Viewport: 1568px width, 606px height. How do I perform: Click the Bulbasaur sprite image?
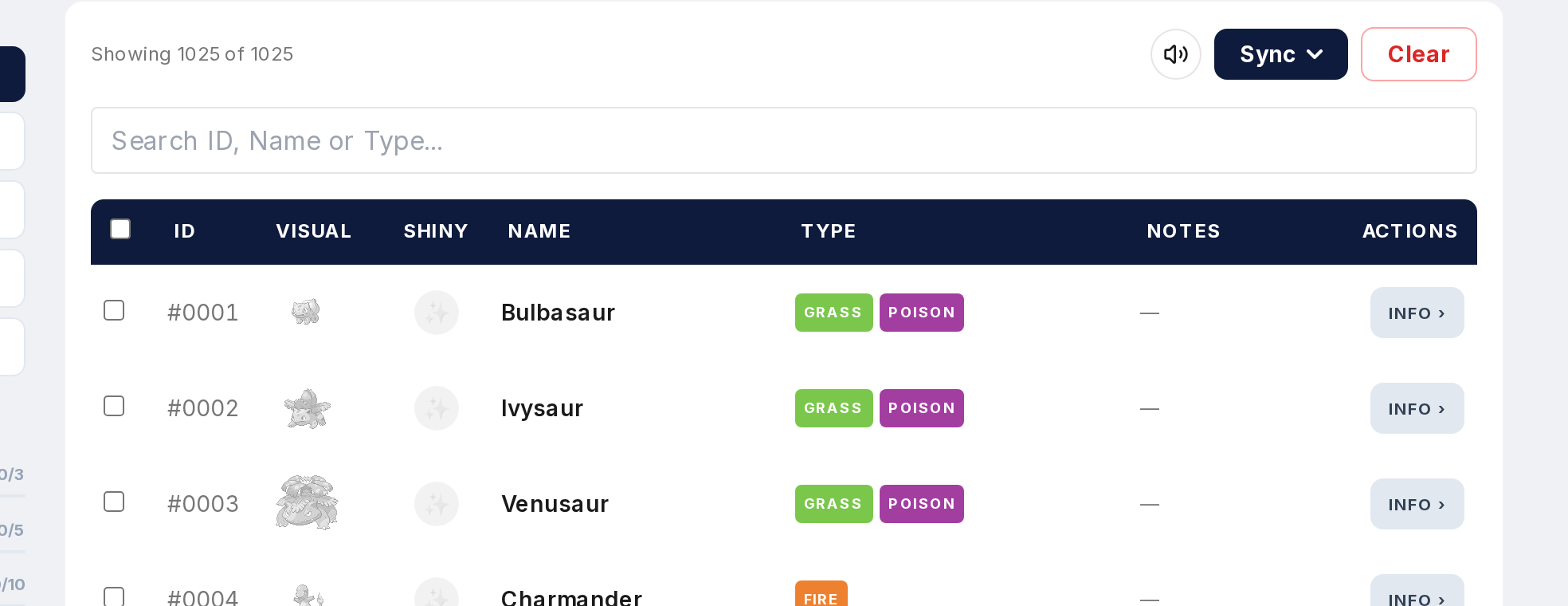pos(306,312)
